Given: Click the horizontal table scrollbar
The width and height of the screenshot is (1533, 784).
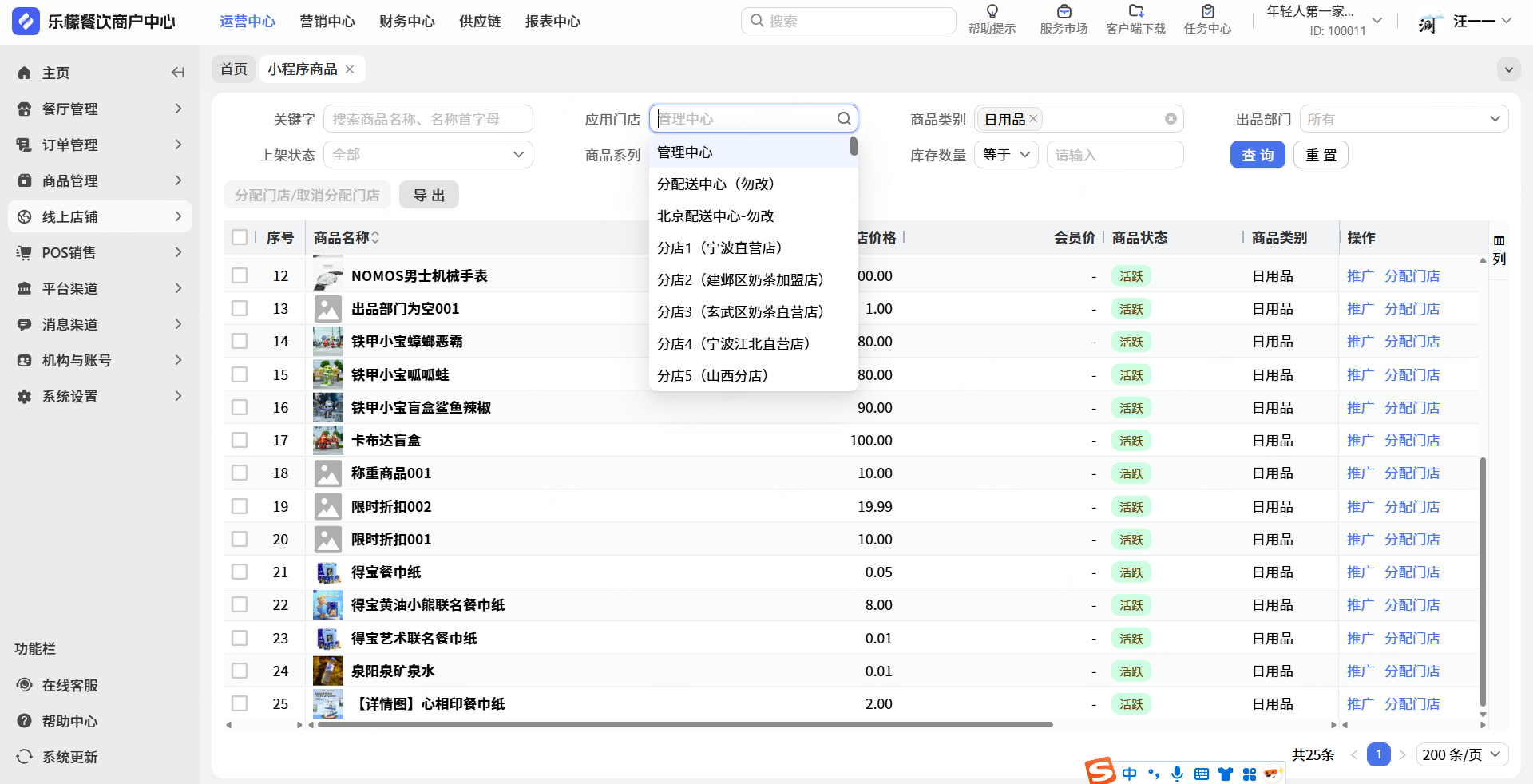Looking at the screenshot, I should coord(685,725).
